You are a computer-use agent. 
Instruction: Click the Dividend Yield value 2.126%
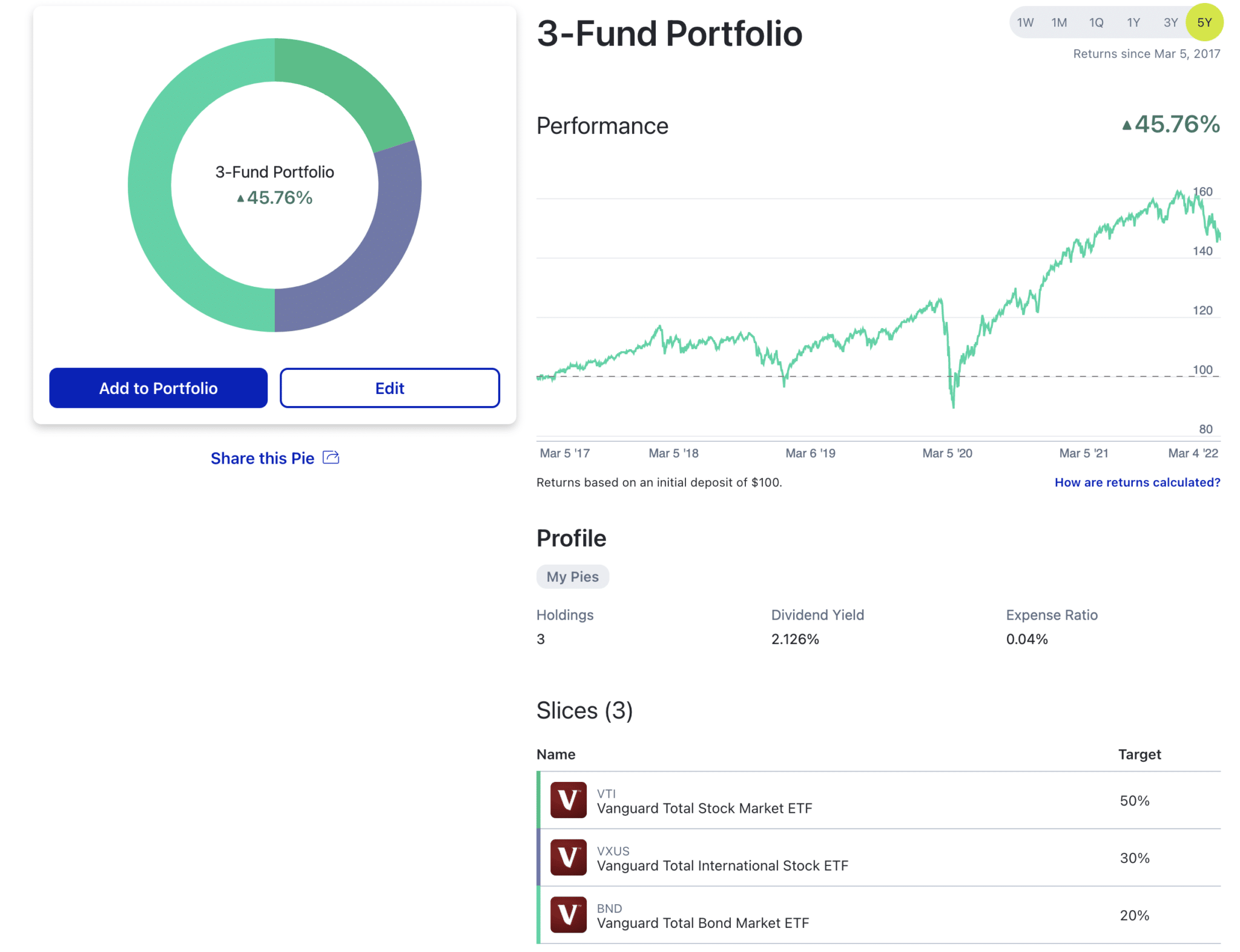(x=795, y=639)
